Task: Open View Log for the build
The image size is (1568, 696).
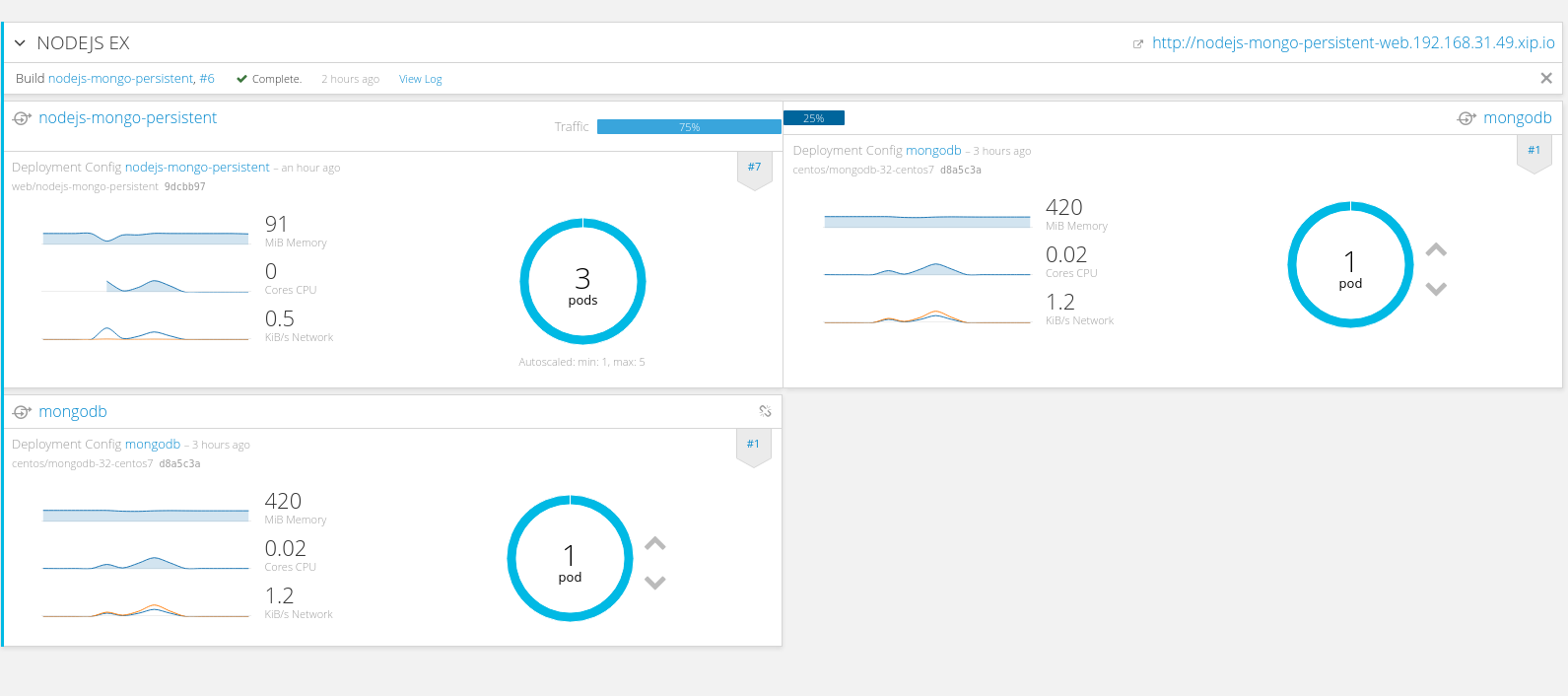Action: tap(420, 79)
